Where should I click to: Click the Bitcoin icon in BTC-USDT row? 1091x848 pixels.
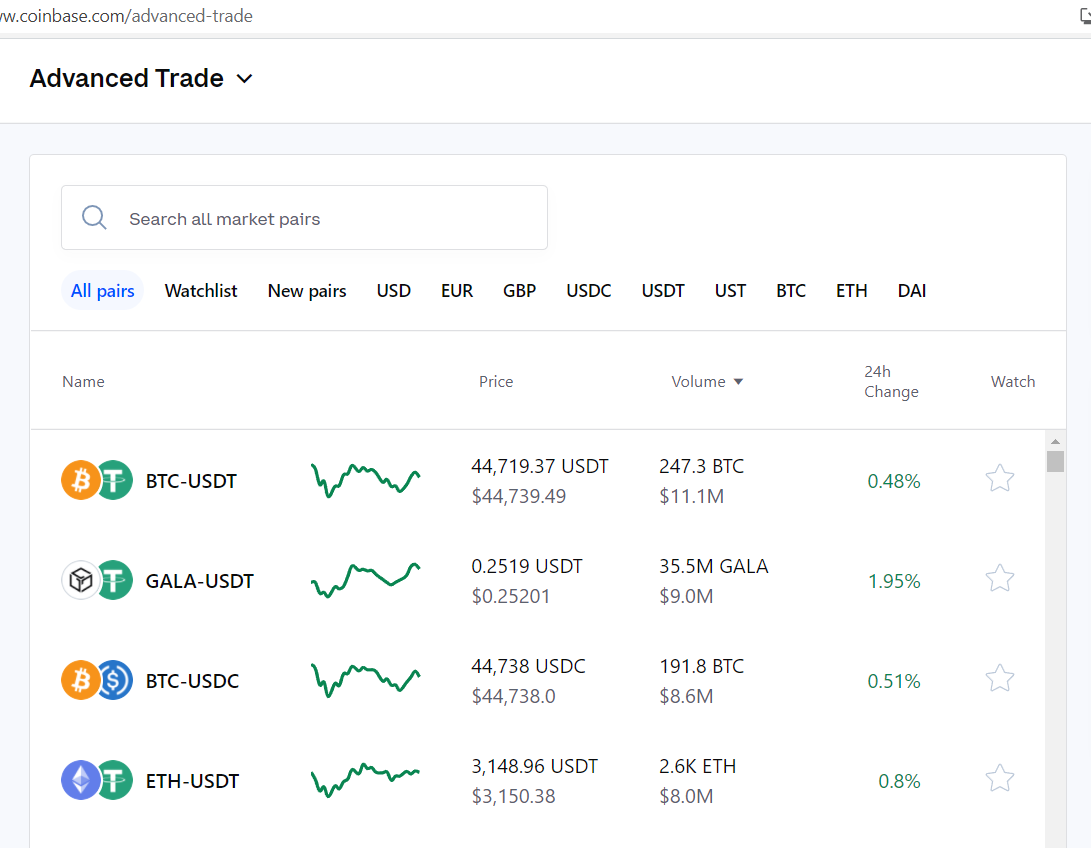pyautogui.click(x=81, y=480)
